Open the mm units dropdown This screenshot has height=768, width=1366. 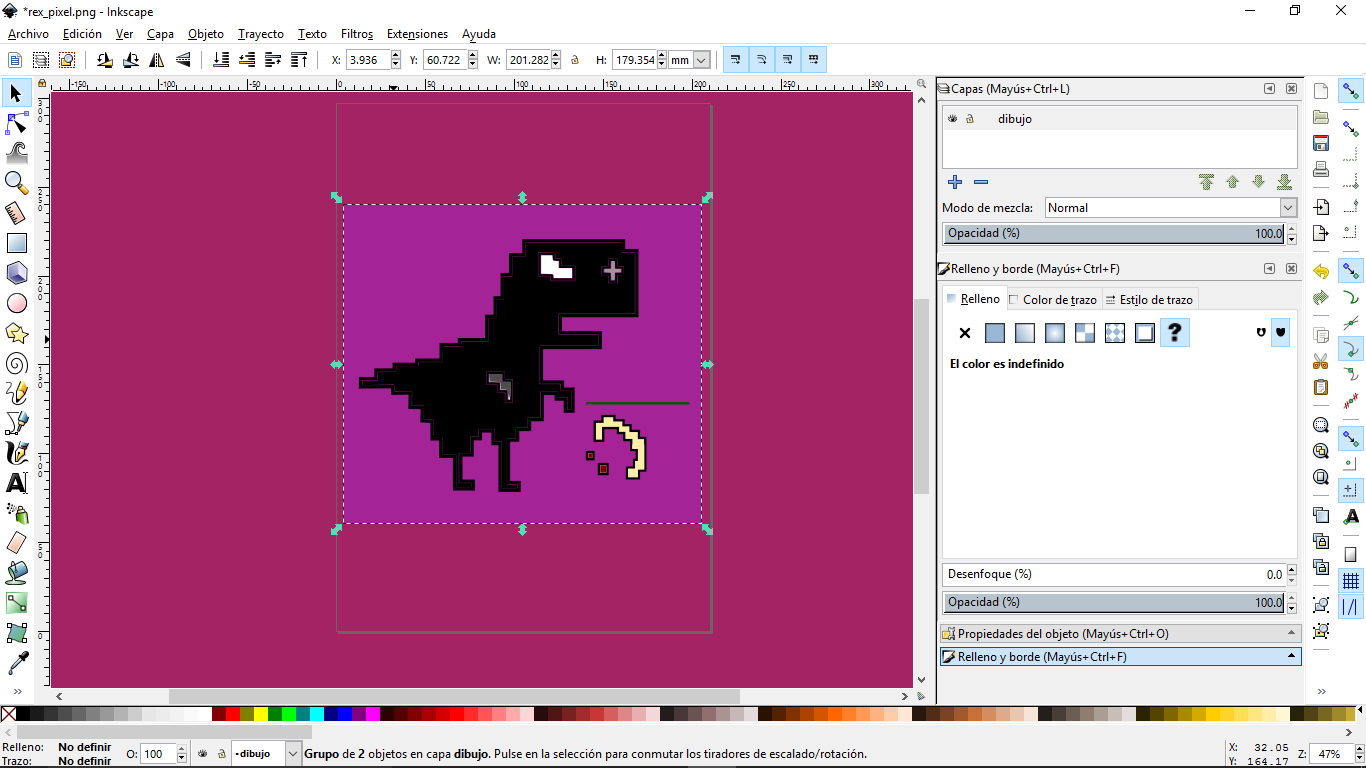point(689,60)
